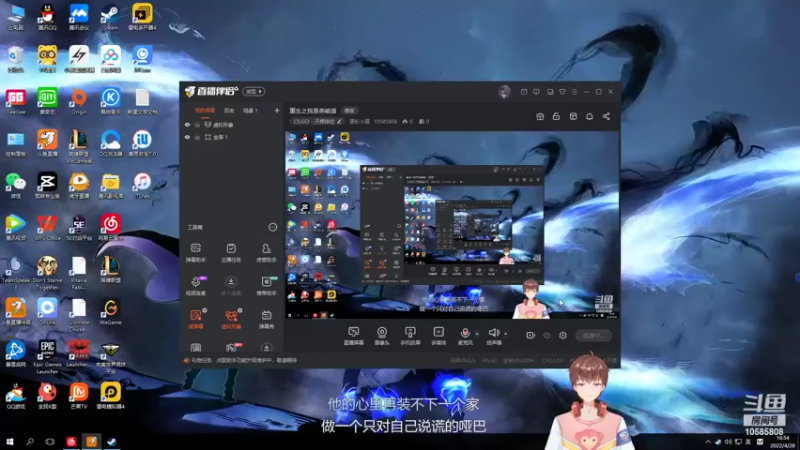Toggle visibility eye of 全屏 1 source
Screen dimensions: 800x450
pyautogui.click(x=187, y=137)
